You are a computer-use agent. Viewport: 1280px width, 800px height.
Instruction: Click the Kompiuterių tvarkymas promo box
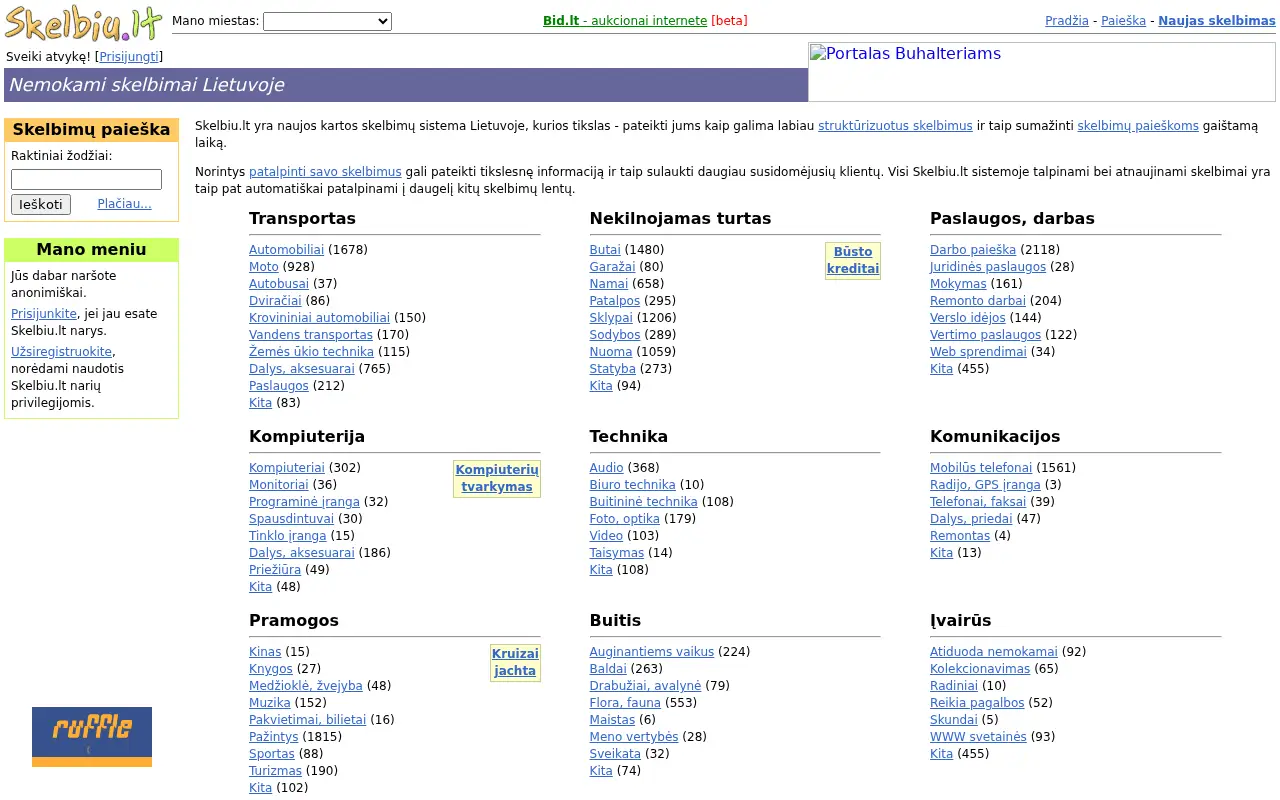pyautogui.click(x=497, y=478)
